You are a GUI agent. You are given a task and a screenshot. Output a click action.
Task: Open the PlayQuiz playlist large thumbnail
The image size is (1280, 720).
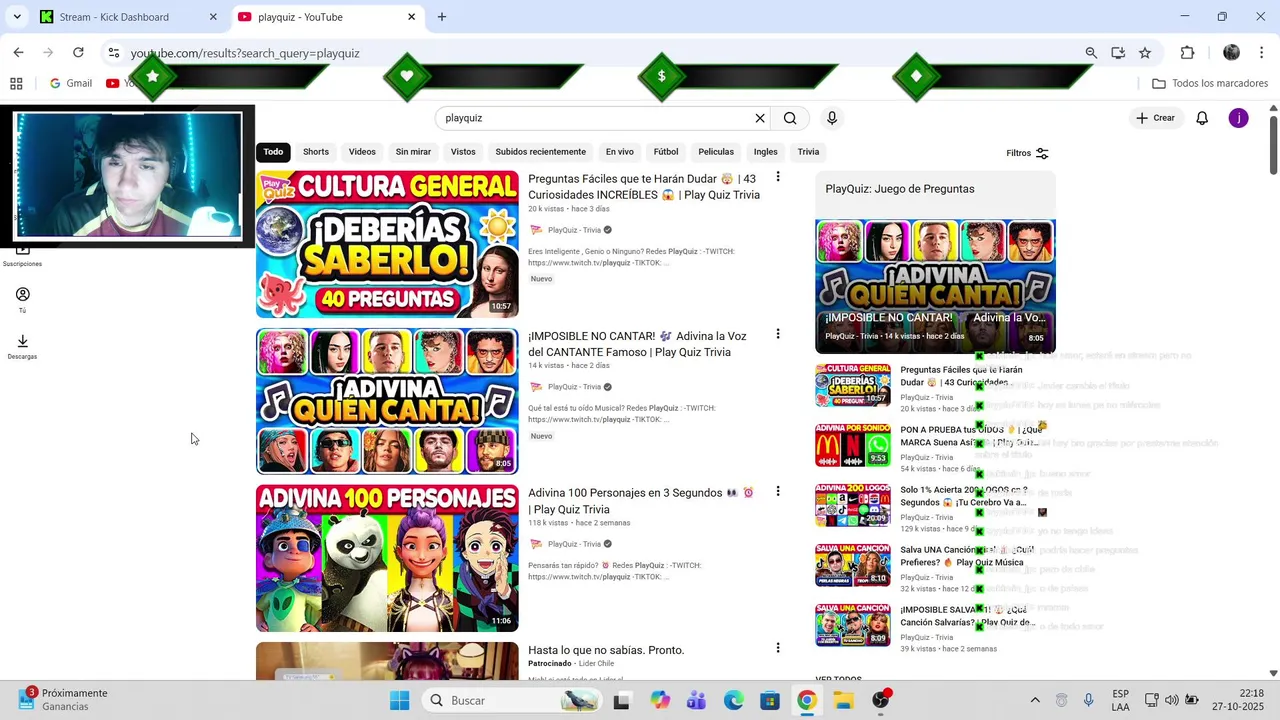click(935, 286)
